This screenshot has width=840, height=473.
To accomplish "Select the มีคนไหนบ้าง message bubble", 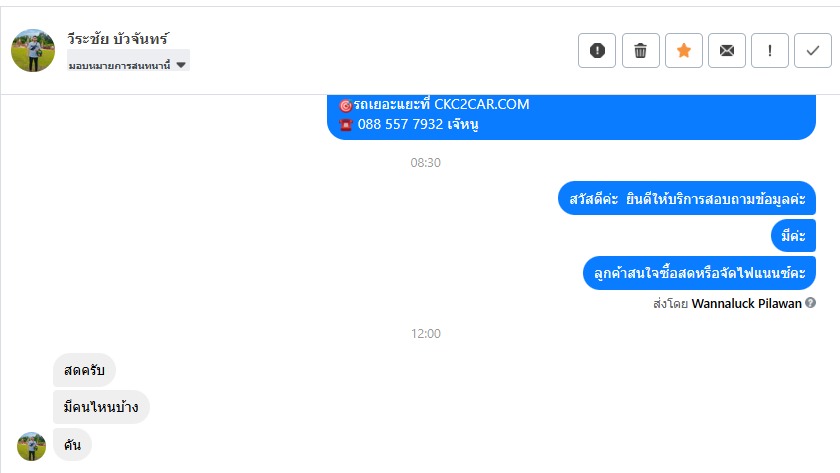I will pos(101,407).
